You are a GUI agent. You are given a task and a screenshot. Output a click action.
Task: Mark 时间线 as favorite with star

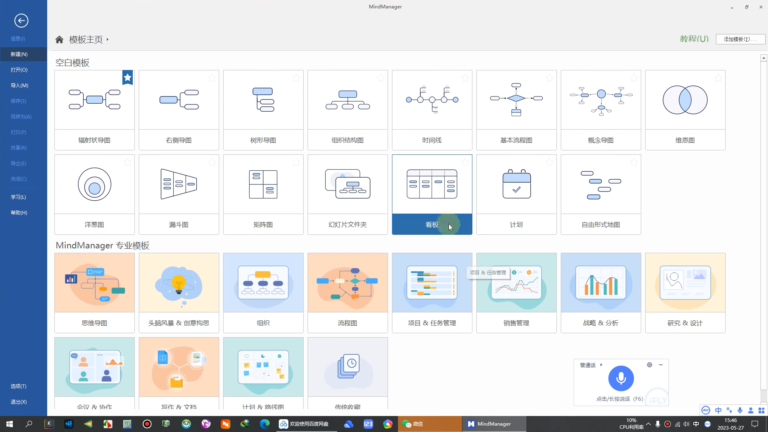point(465,77)
